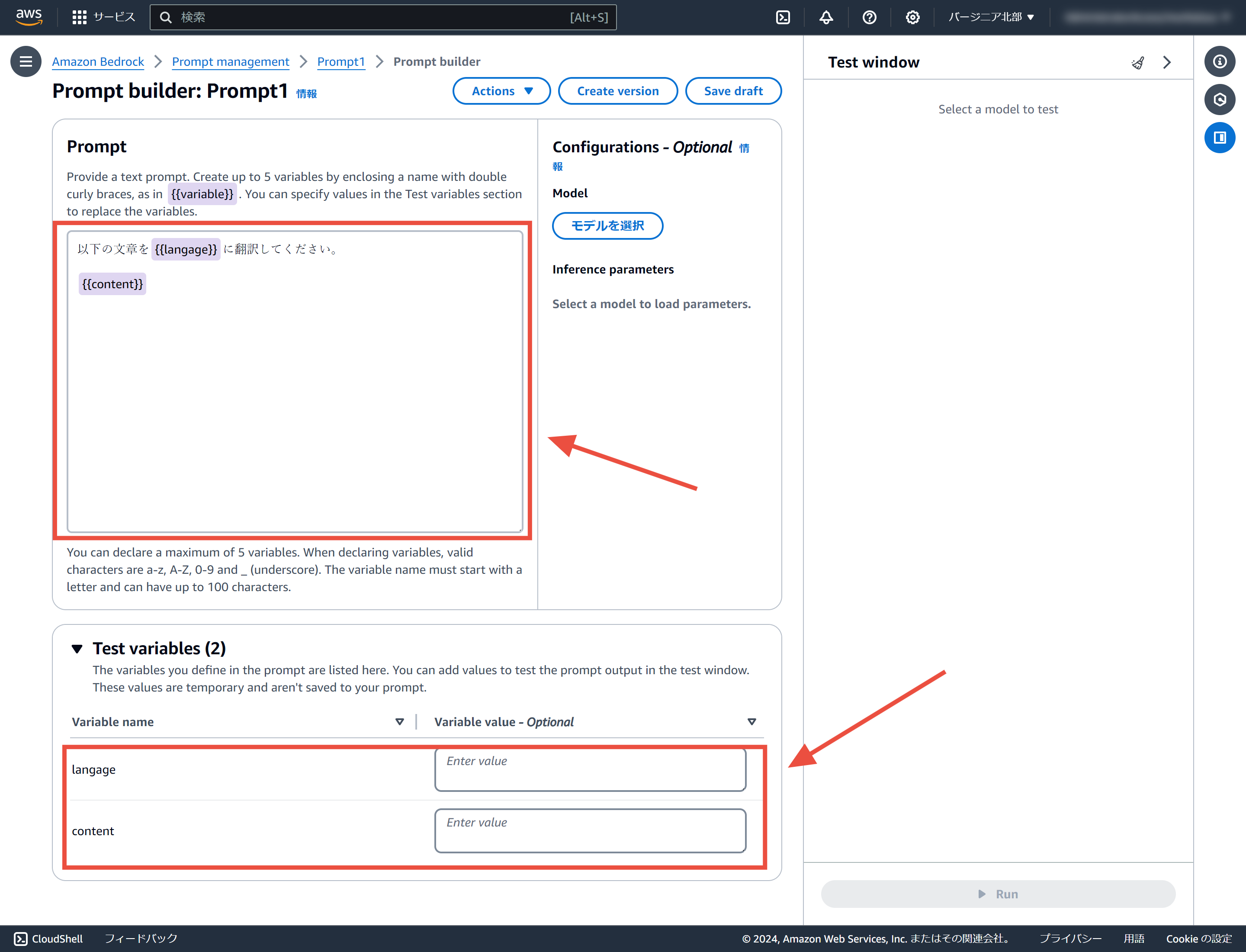
Task: Open the info panel icon on right sidebar
Action: (x=1219, y=61)
